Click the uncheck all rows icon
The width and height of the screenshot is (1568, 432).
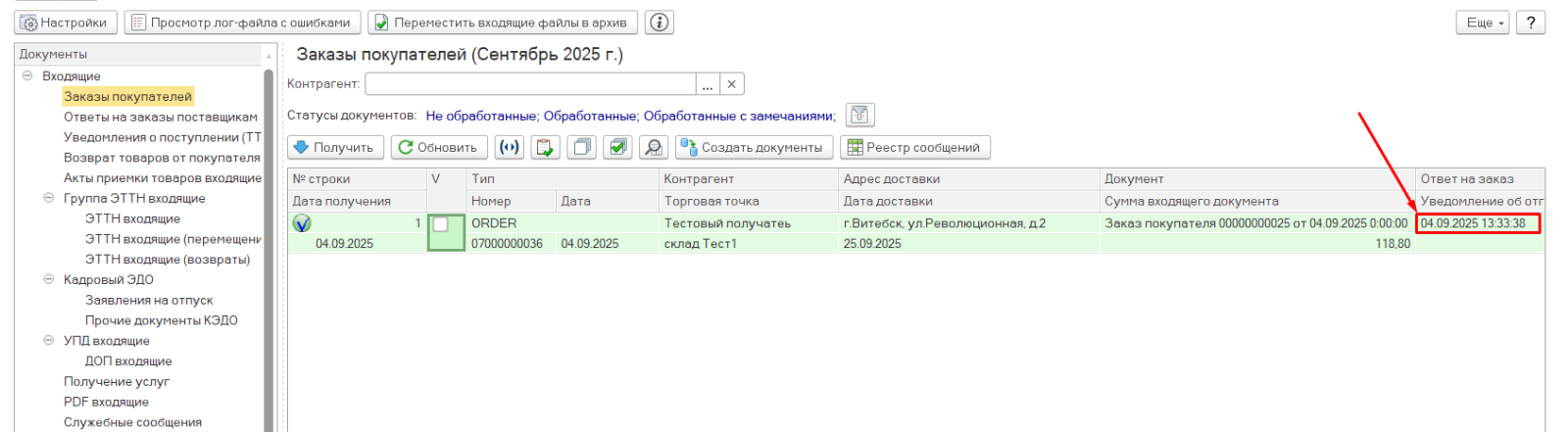coord(582,148)
